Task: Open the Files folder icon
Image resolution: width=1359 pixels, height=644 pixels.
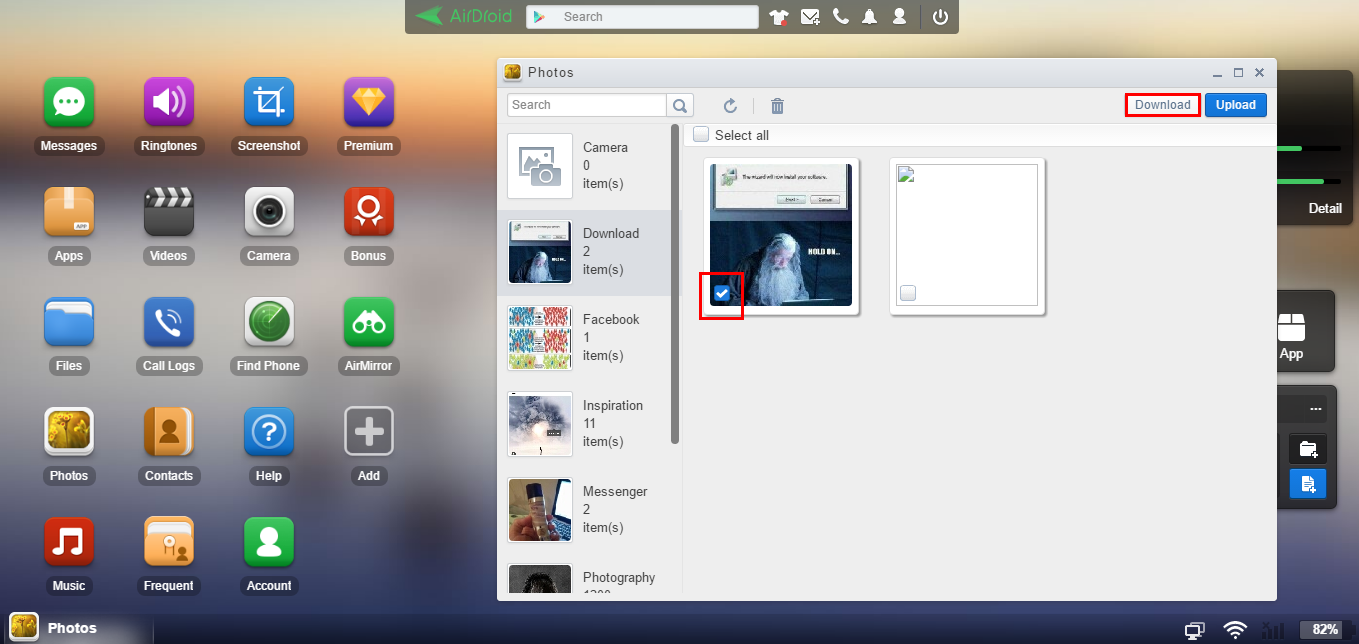Action: 69,322
